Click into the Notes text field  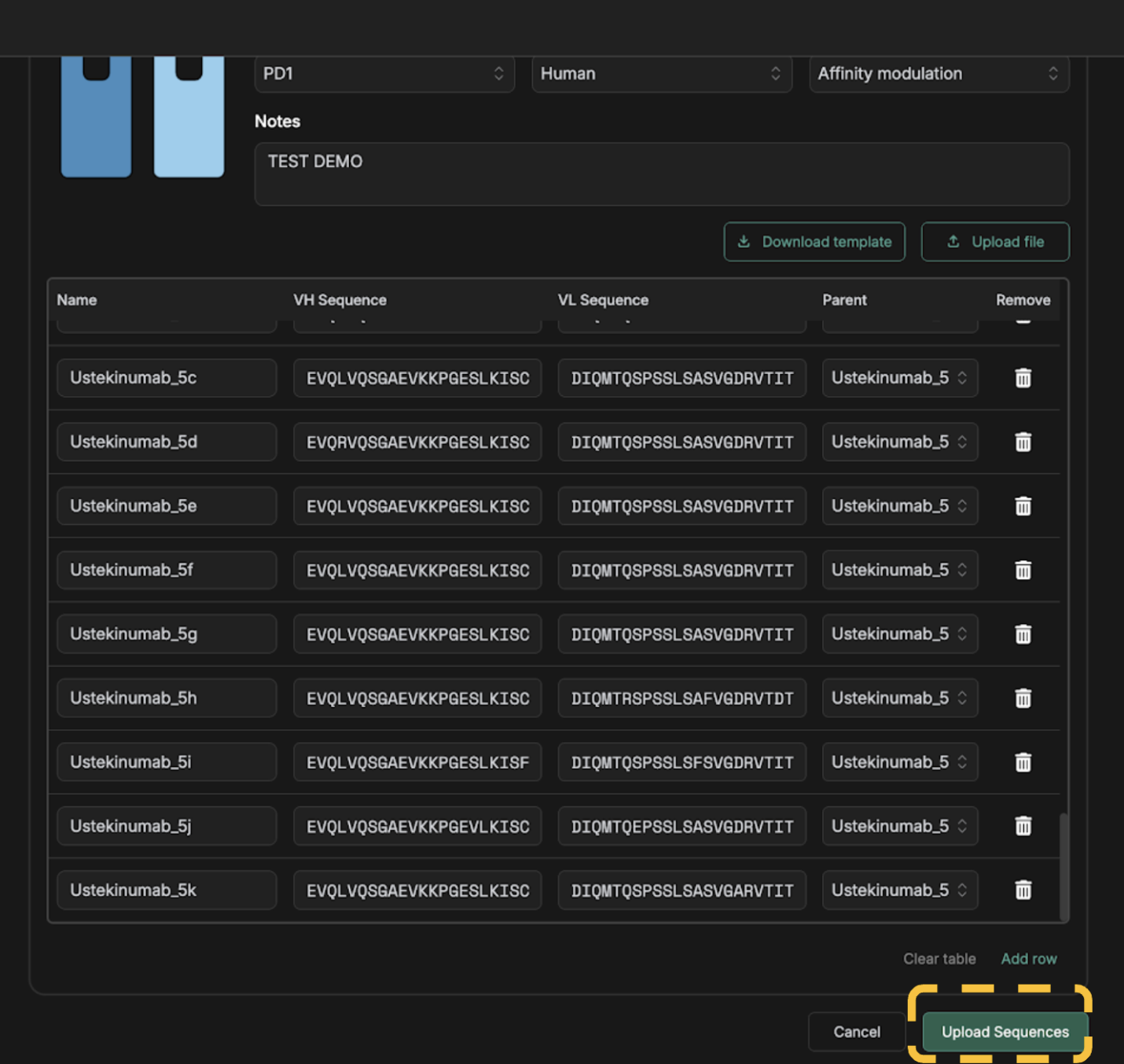(661, 174)
